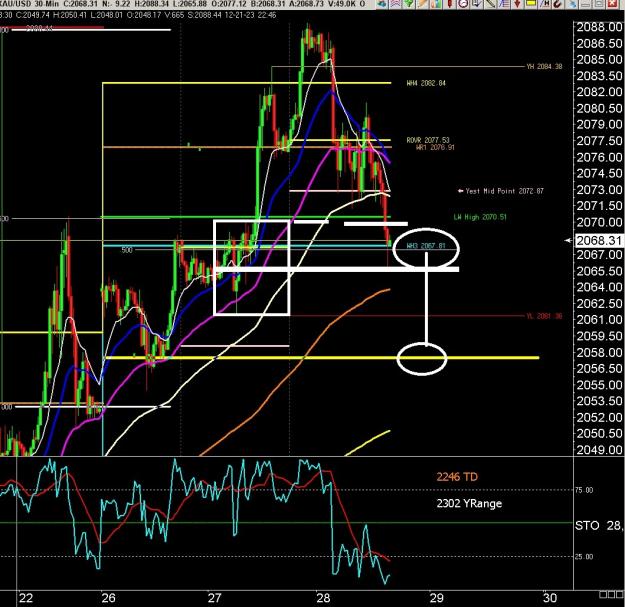Image resolution: width=625 pixels, height=607 pixels.
Task: Click date 27 on the time axis
Action: click(x=214, y=598)
